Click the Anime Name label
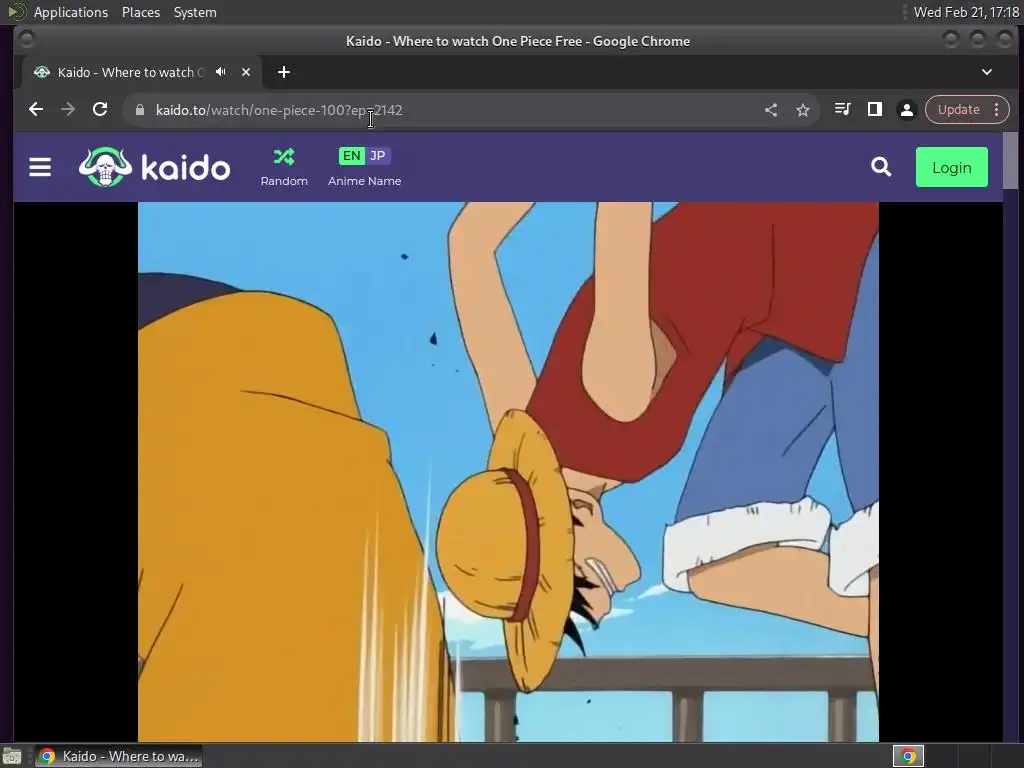The height and width of the screenshot is (768, 1024). 364,181
